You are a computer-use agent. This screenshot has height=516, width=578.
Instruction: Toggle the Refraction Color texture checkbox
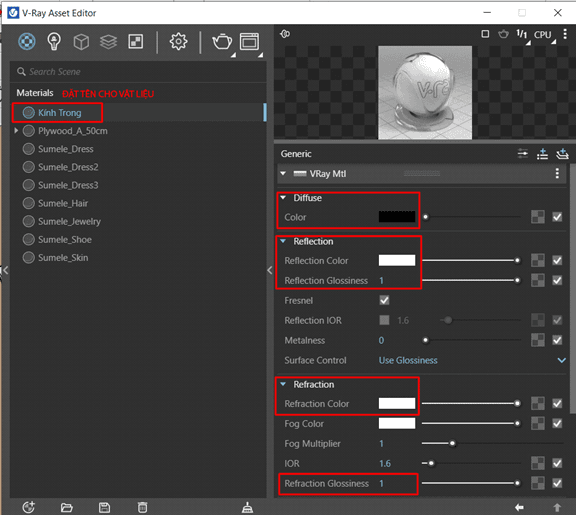point(557,404)
